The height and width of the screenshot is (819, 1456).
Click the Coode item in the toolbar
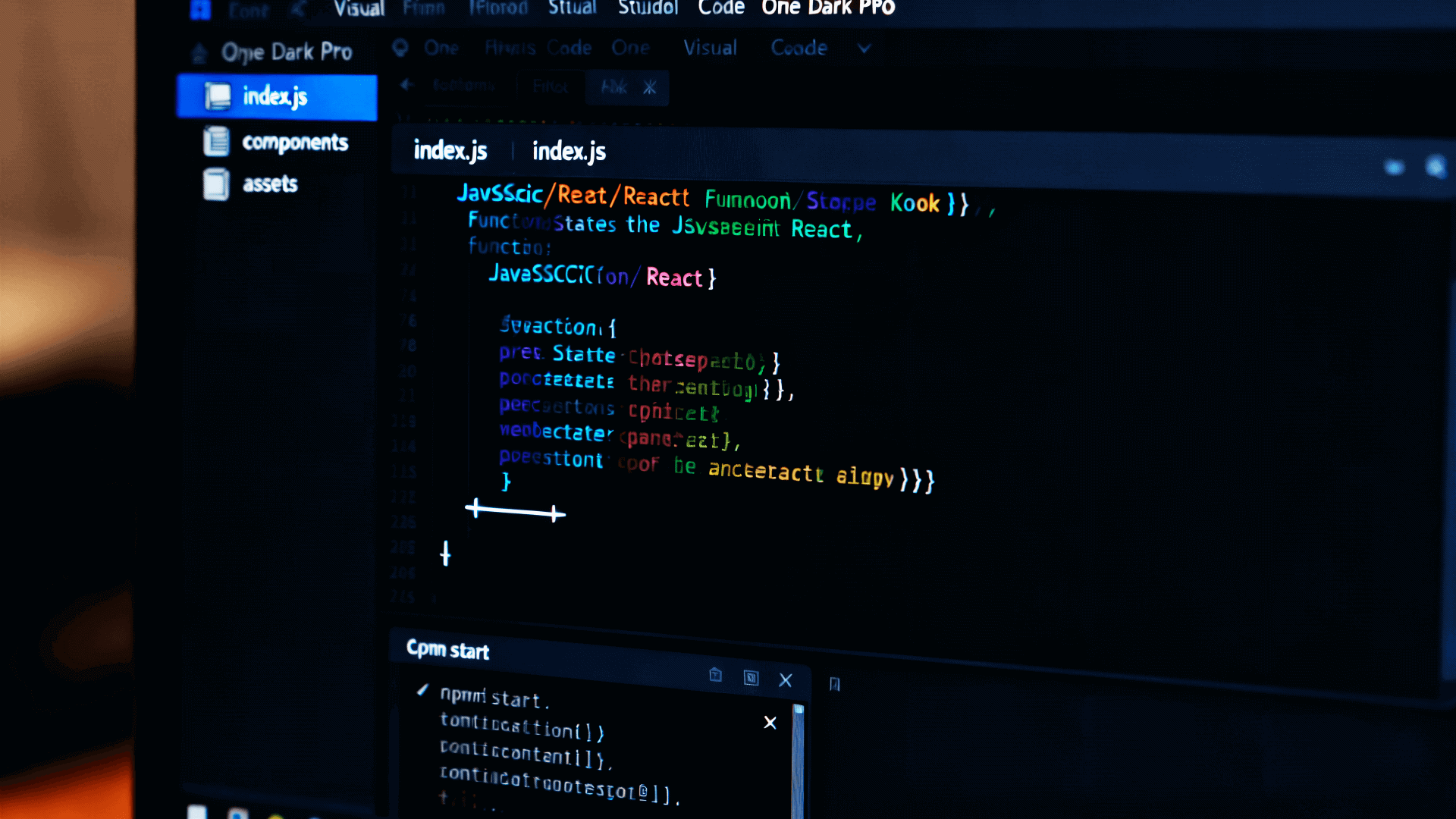click(799, 48)
